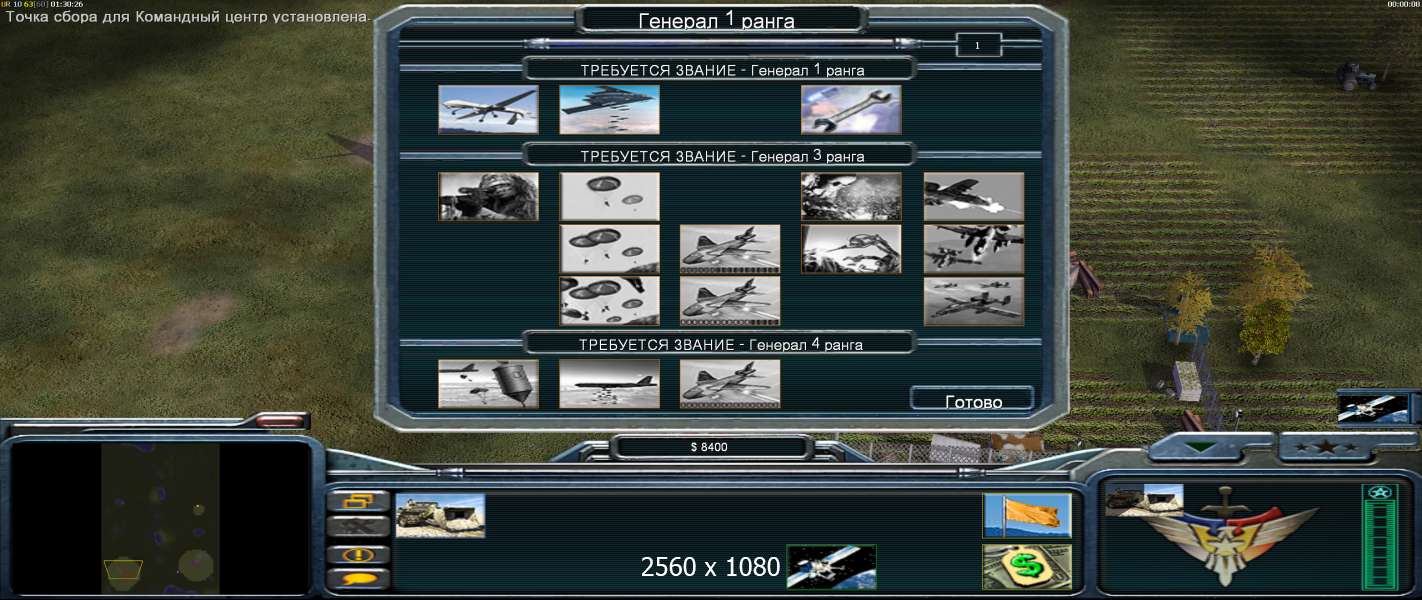Image resolution: width=1422 pixels, height=600 pixels.
Task: Select lower A-10 strike icon under rank 3
Action: pos(730,301)
